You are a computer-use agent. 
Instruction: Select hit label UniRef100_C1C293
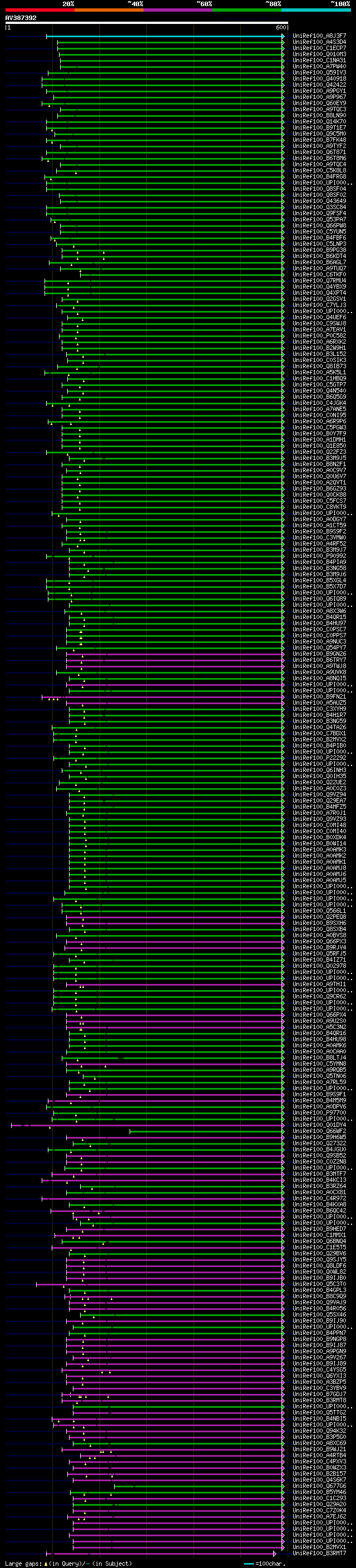point(319,1498)
